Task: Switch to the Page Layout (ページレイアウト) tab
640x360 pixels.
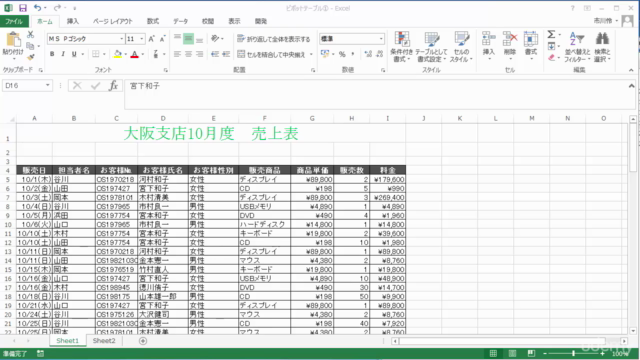Action: [113, 21]
